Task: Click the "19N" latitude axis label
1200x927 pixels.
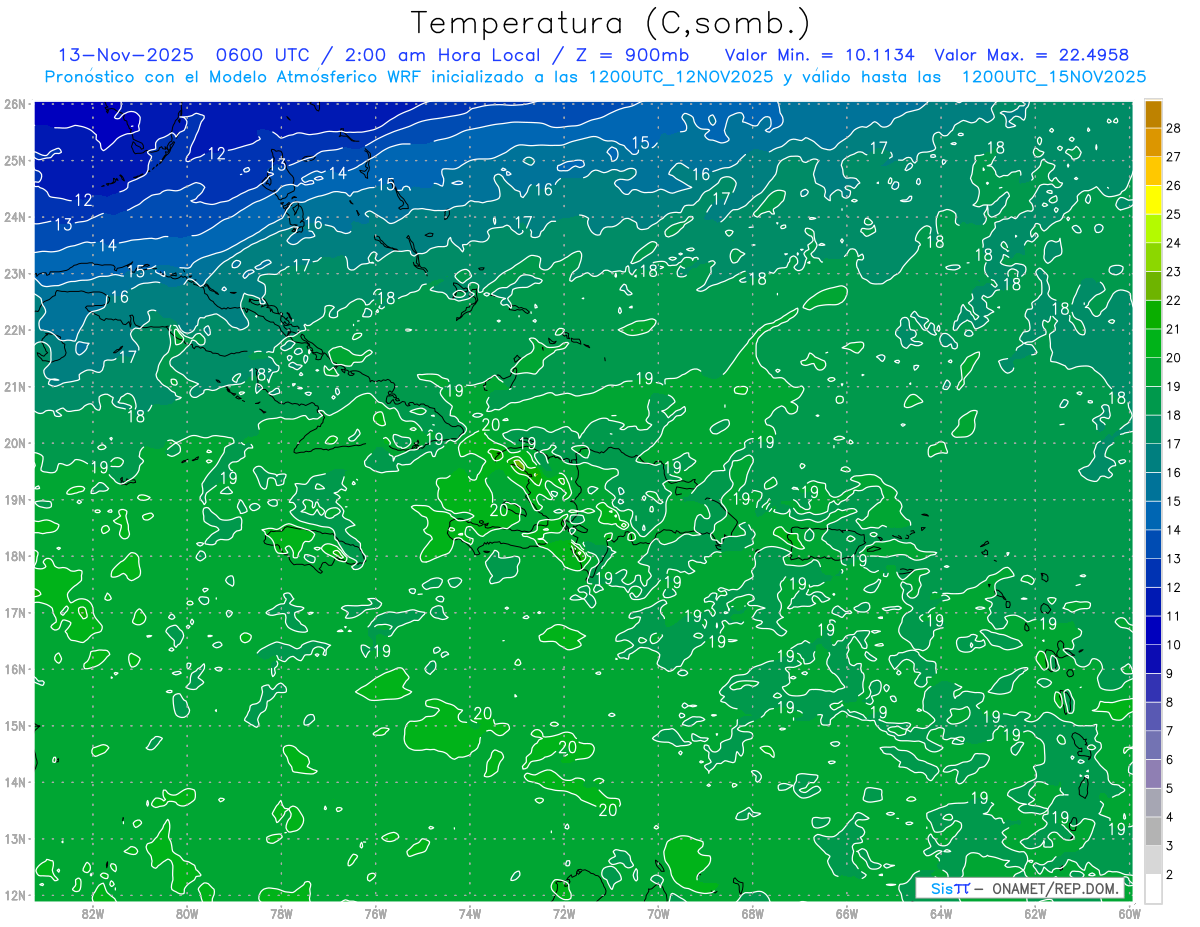Action: (14, 499)
